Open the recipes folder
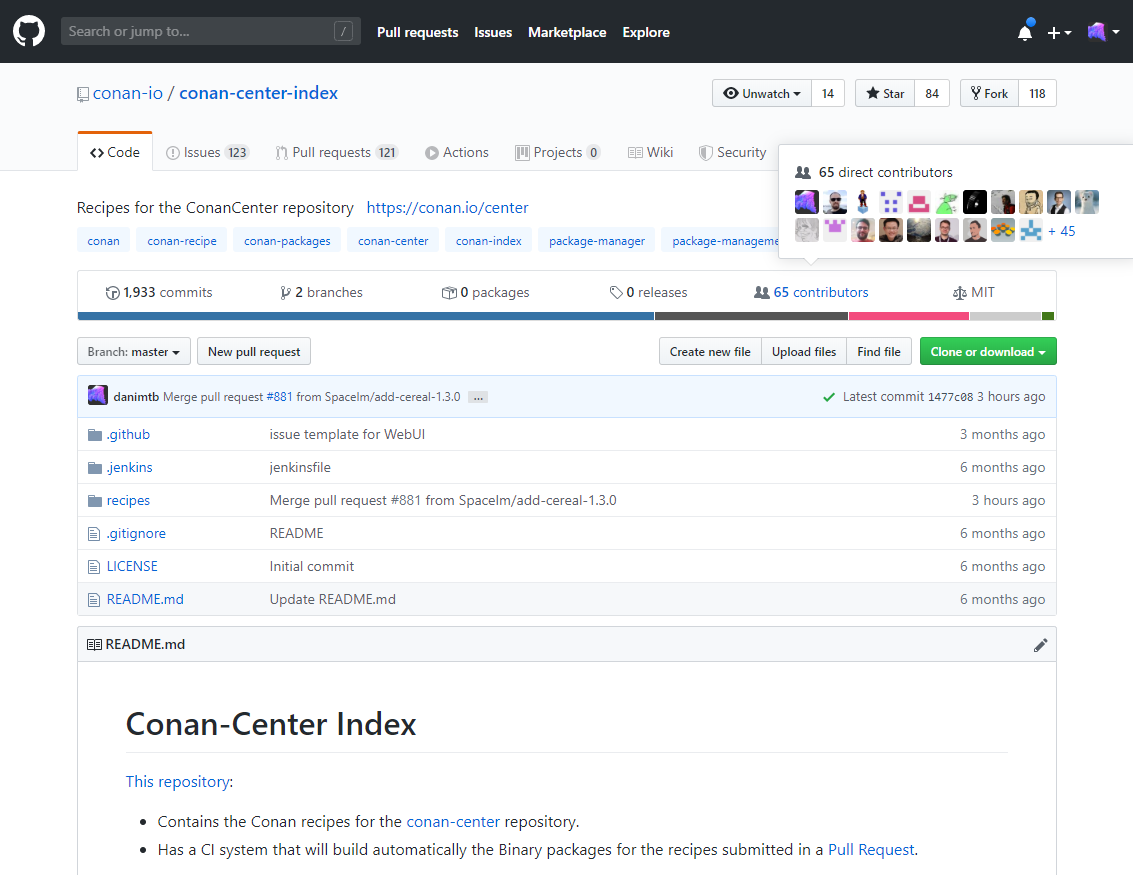The width and height of the screenshot is (1133, 875). point(129,501)
